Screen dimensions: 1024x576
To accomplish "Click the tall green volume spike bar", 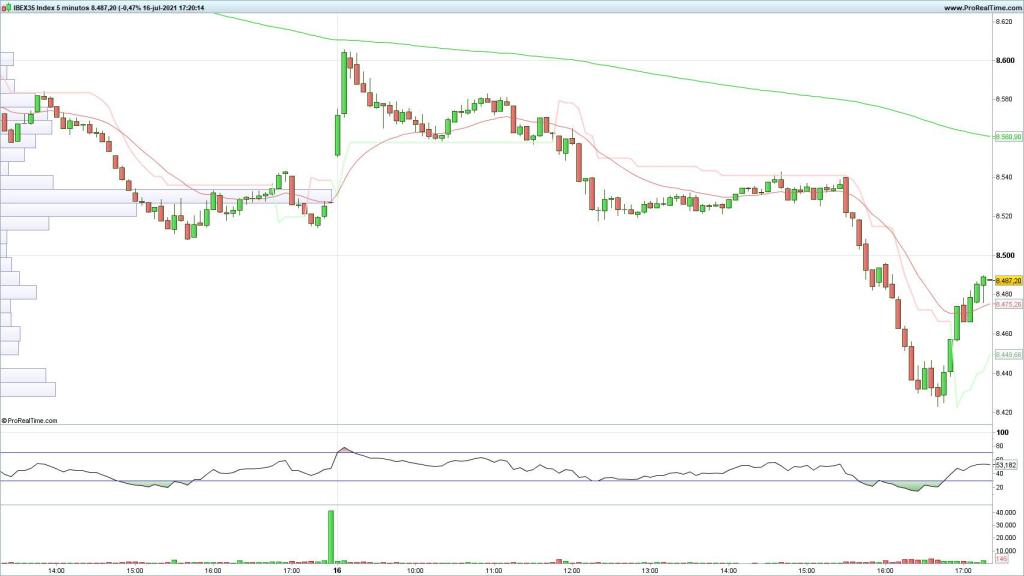I will [331, 536].
